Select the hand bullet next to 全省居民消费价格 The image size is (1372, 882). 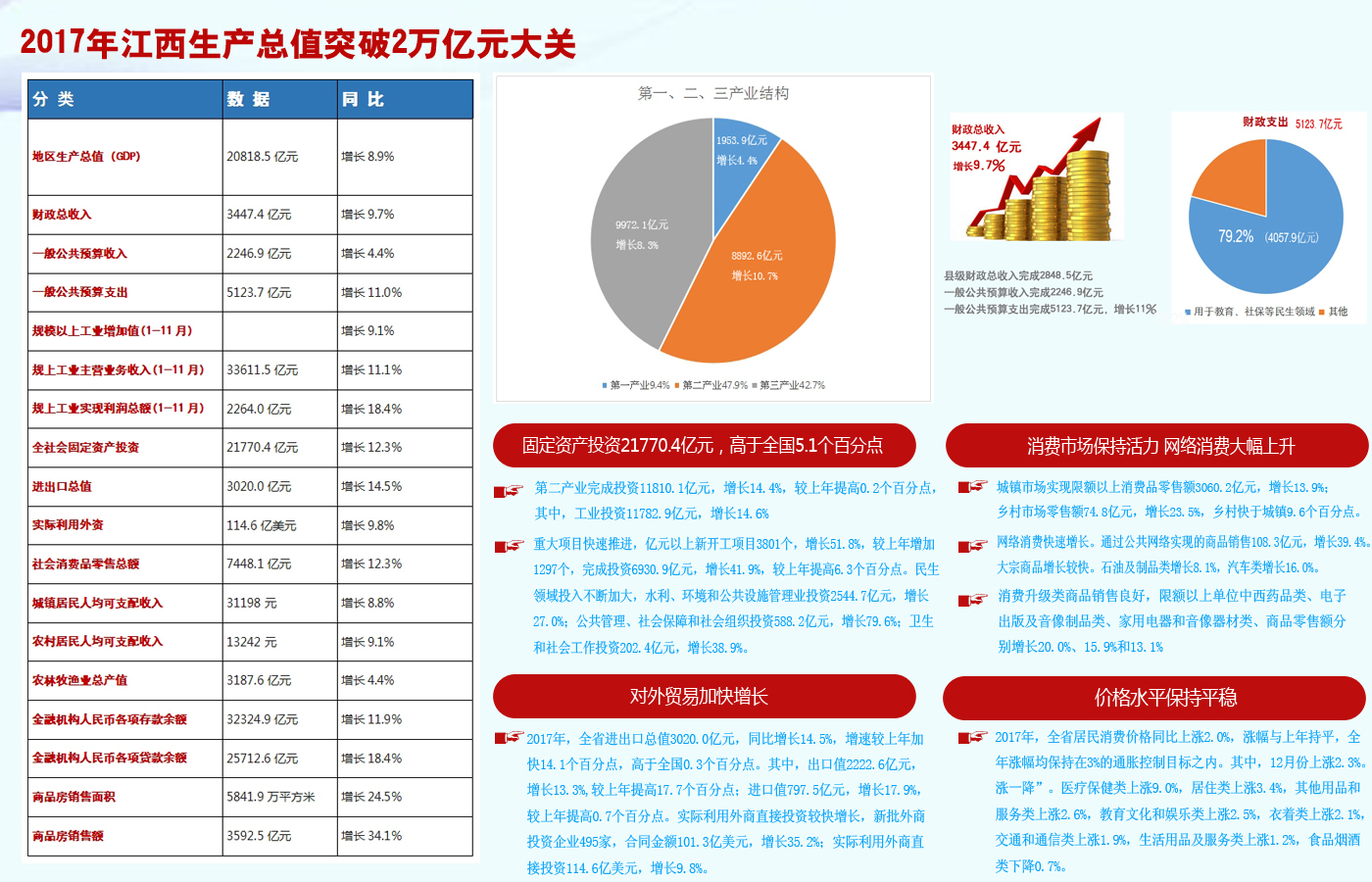pyautogui.click(x=972, y=737)
